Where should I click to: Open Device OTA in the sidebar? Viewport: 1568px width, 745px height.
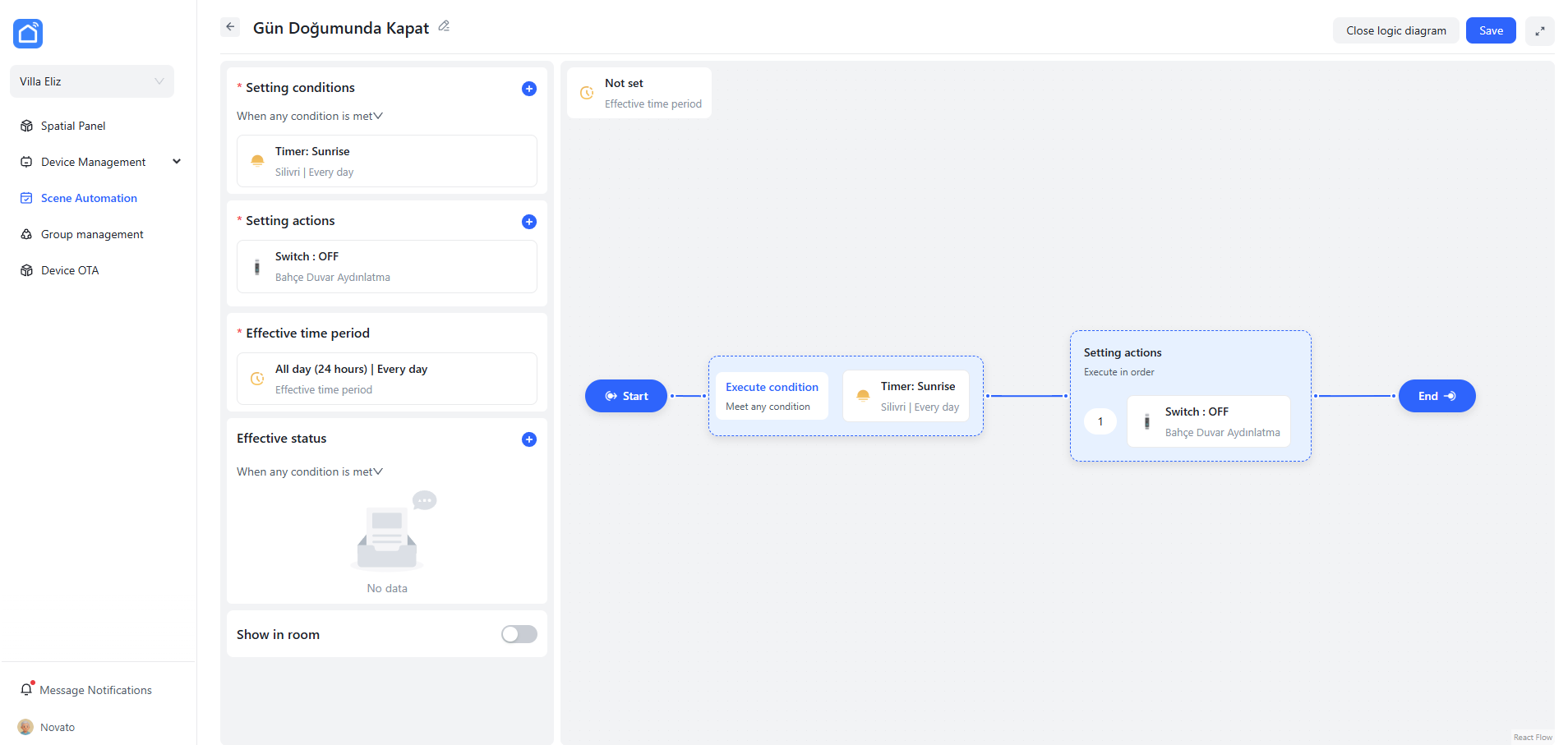tap(70, 270)
